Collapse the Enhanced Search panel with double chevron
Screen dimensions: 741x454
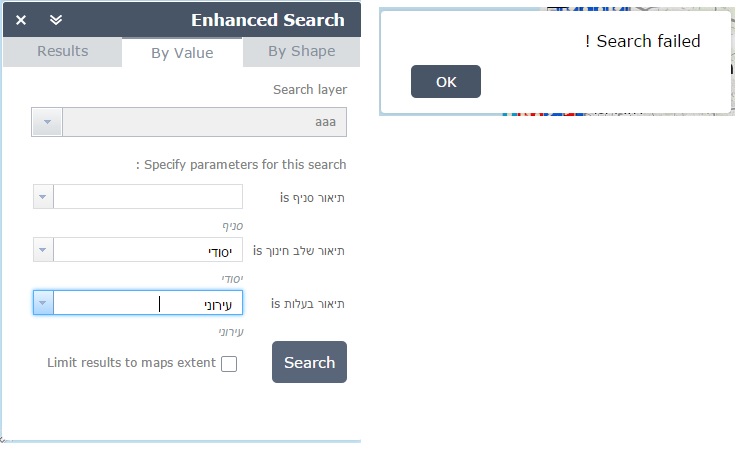click(55, 20)
